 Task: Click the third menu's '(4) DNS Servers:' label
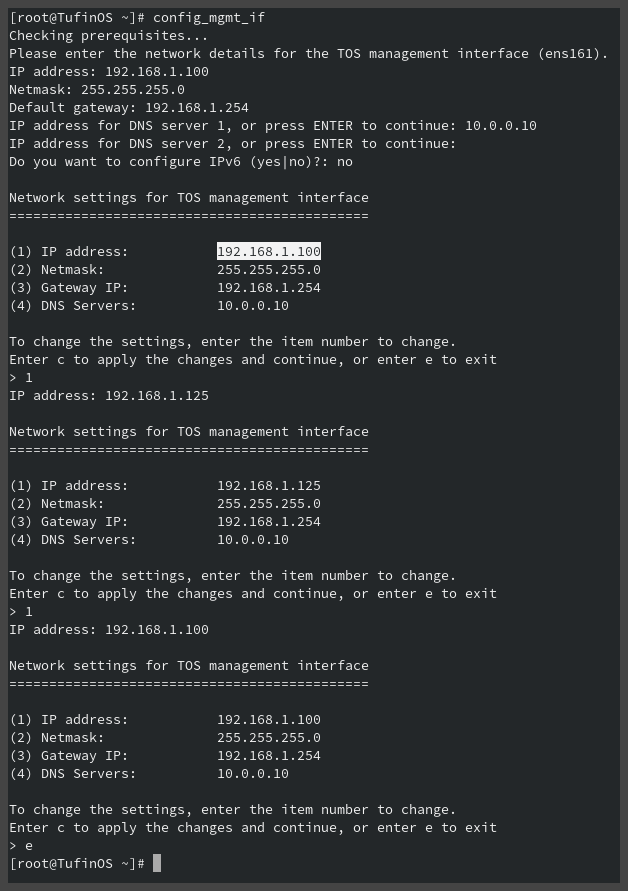[73, 773]
